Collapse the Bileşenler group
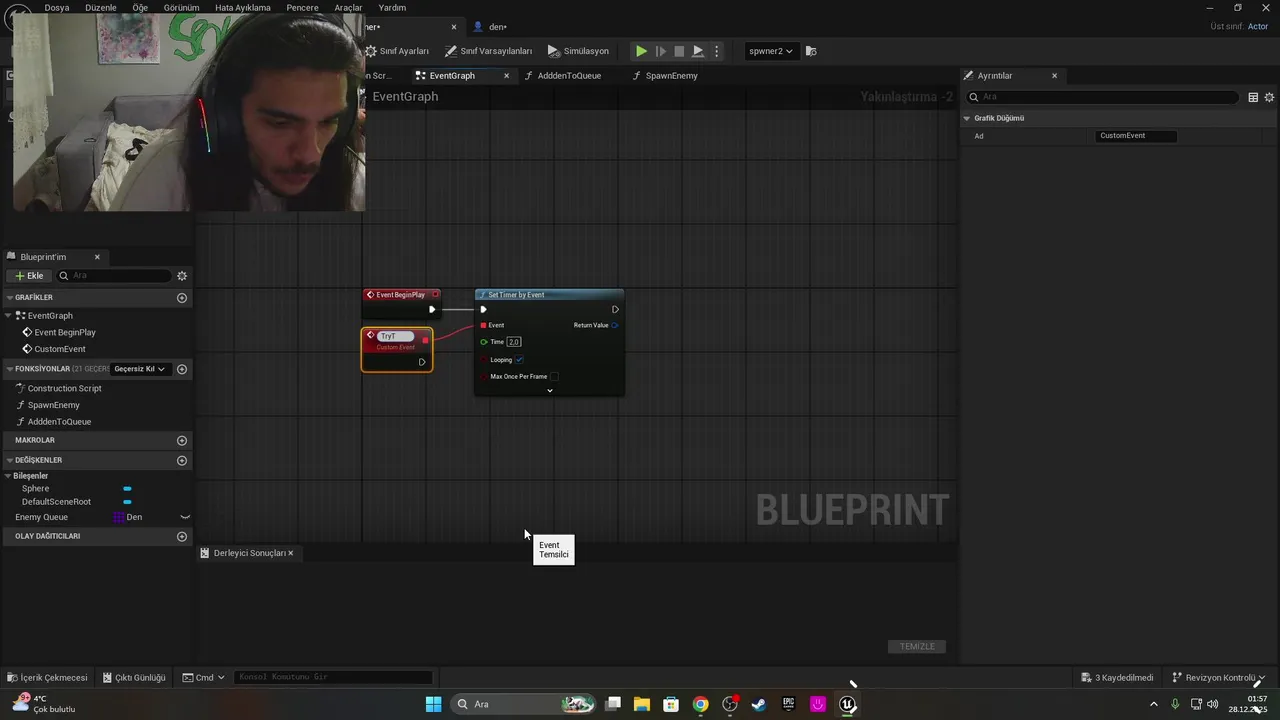1280x720 pixels. tap(9, 476)
